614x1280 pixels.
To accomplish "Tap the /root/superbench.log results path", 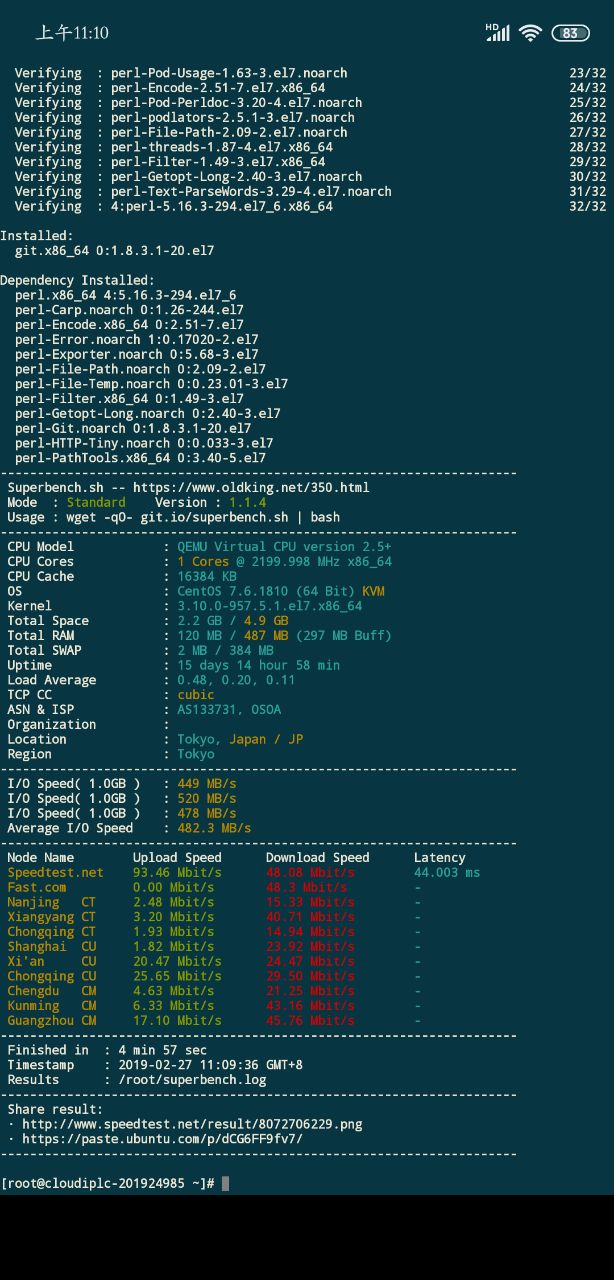I will 192,1079.
